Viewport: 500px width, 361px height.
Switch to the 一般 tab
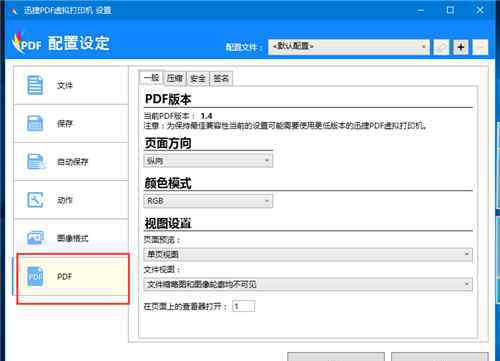point(152,78)
